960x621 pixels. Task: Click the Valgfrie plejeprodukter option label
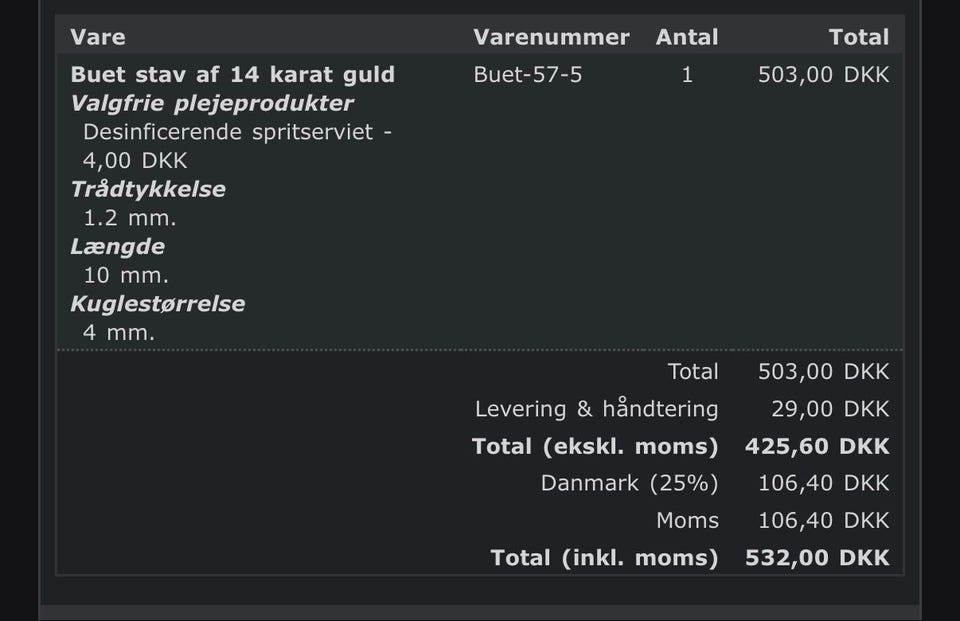tap(212, 103)
